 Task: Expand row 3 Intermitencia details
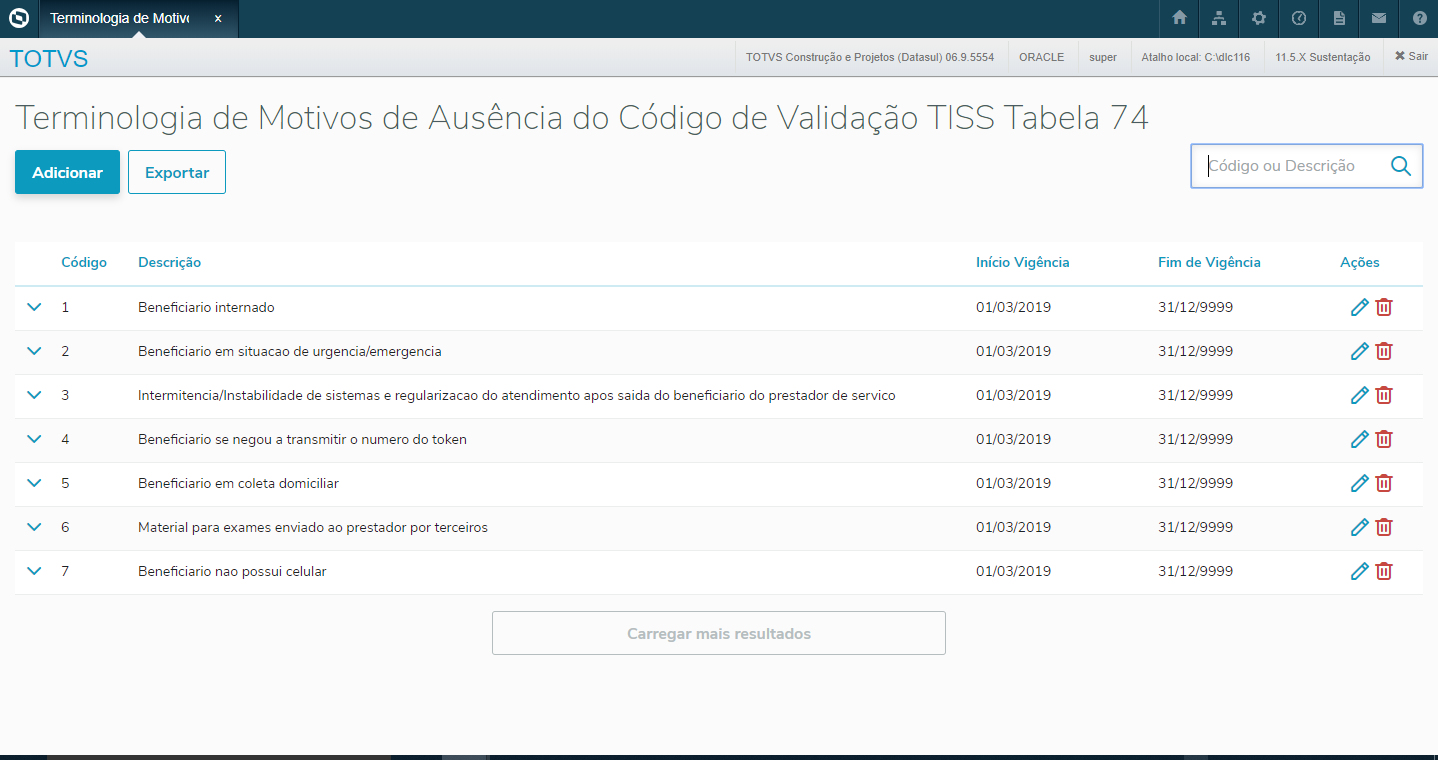click(x=34, y=395)
